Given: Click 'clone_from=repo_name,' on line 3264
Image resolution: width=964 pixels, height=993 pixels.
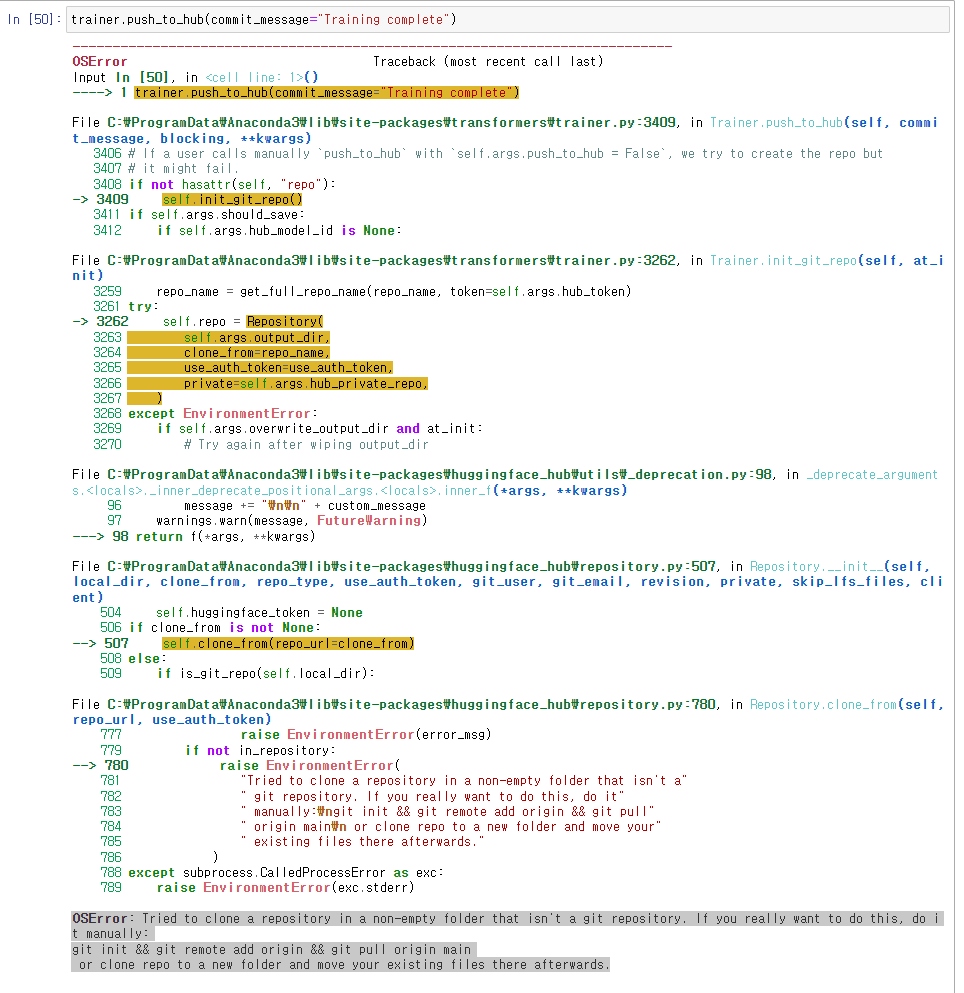Looking at the screenshot, I should (x=257, y=353).
